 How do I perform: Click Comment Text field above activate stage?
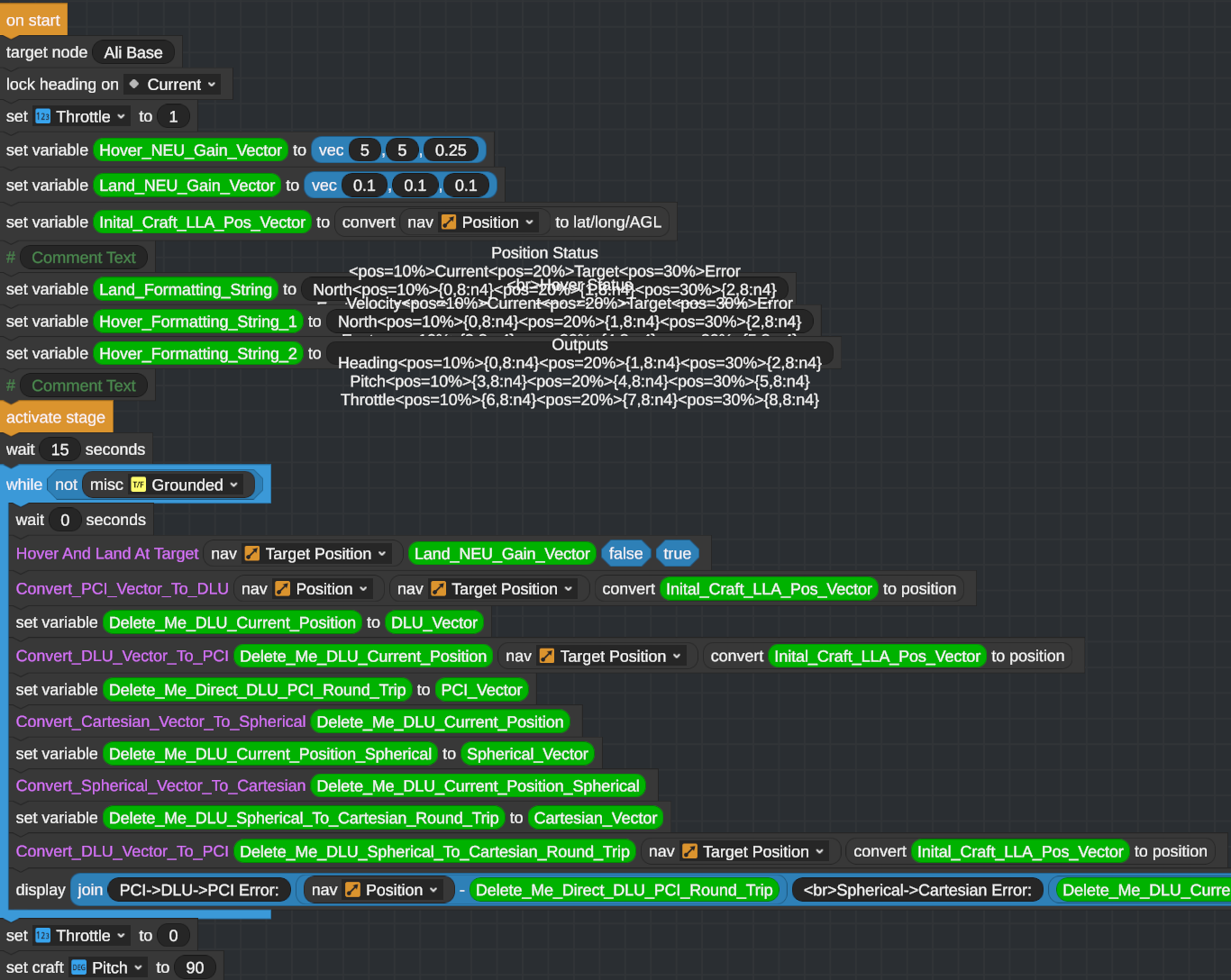[x=84, y=386]
